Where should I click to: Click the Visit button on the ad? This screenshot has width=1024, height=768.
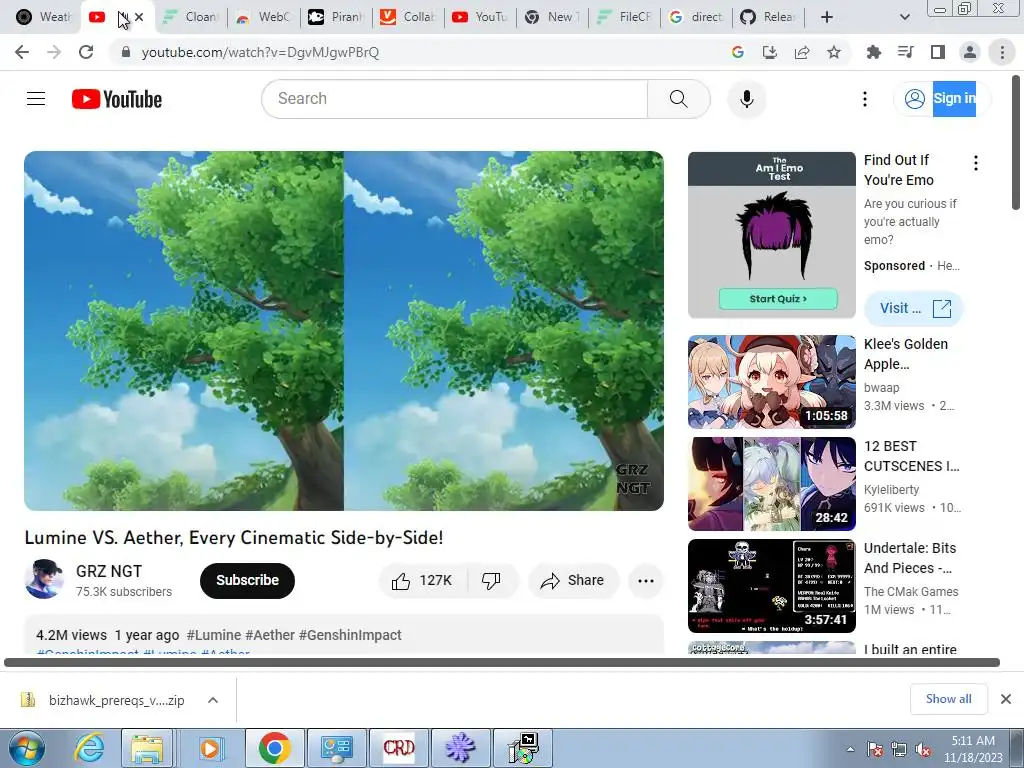click(x=914, y=308)
